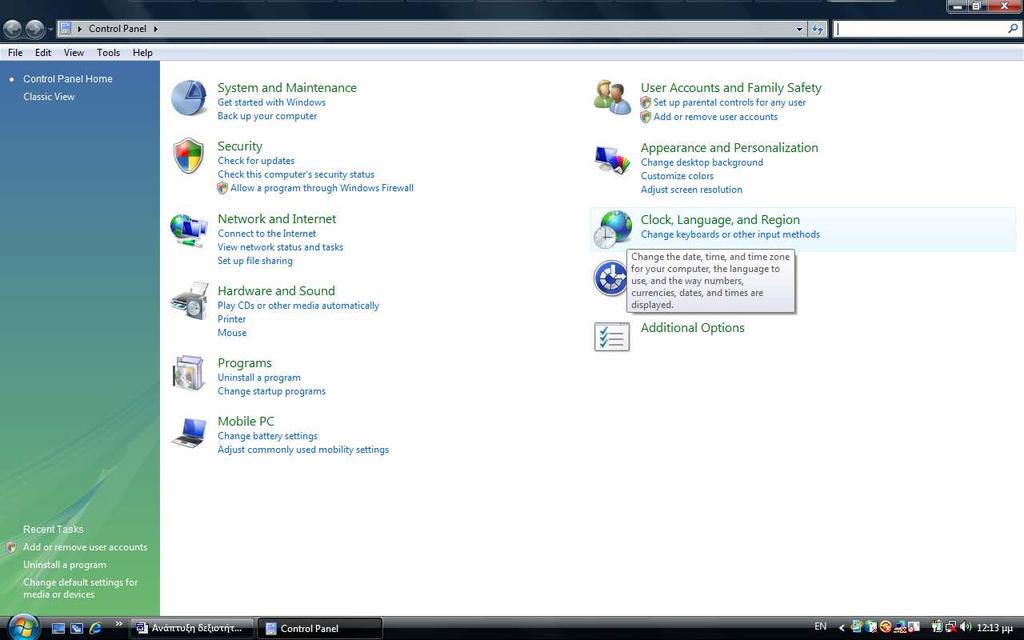
Task: Open Network and Internet heading
Action: click(277, 219)
